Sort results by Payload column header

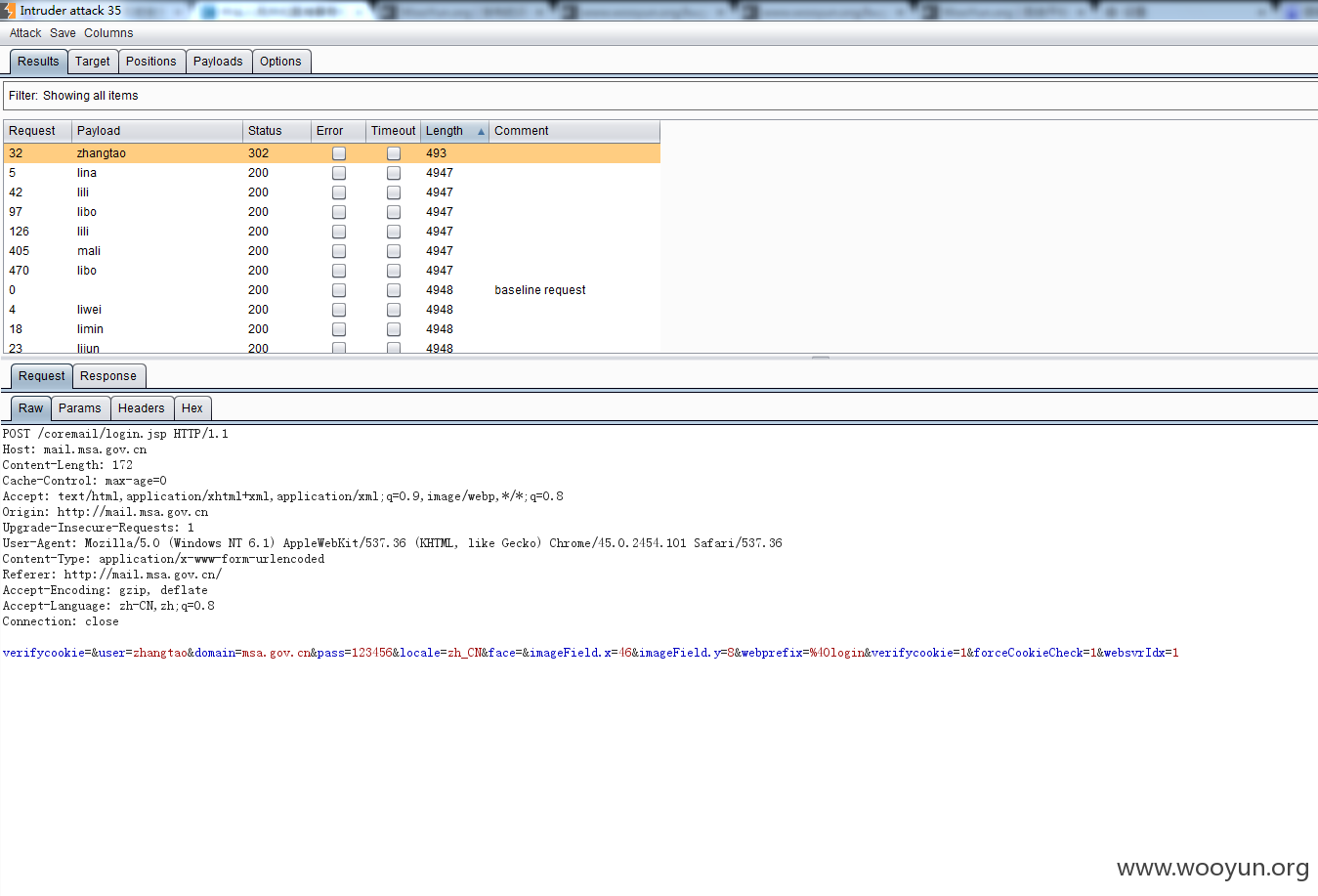click(157, 131)
